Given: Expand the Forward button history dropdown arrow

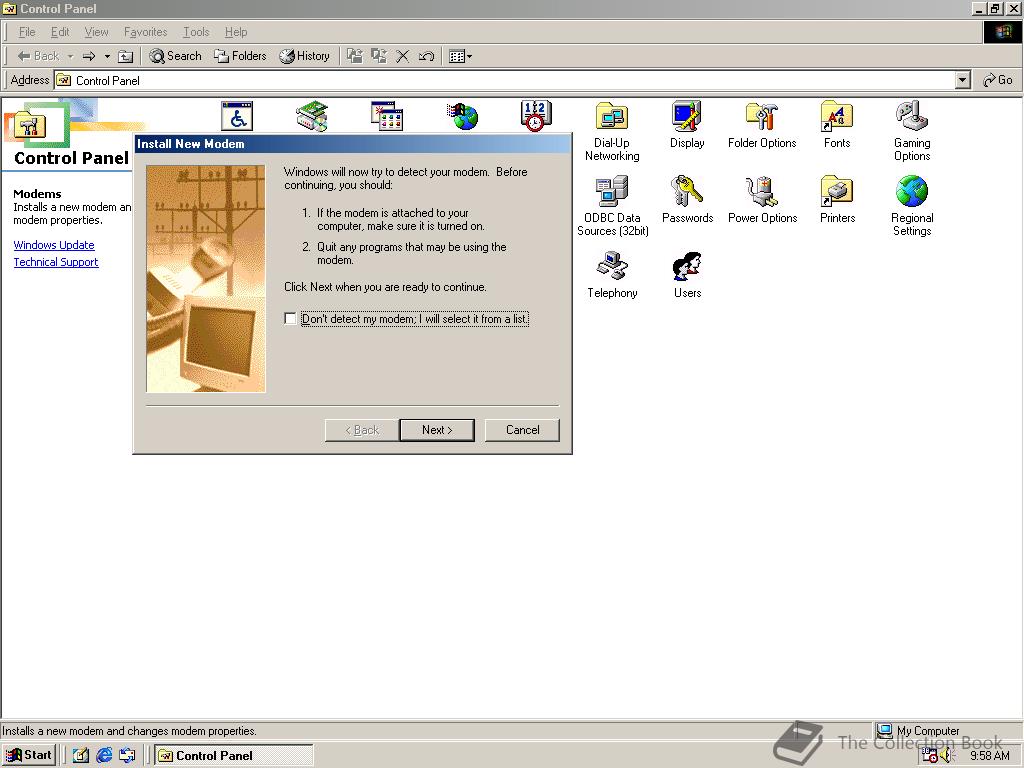Looking at the screenshot, I should [107, 56].
